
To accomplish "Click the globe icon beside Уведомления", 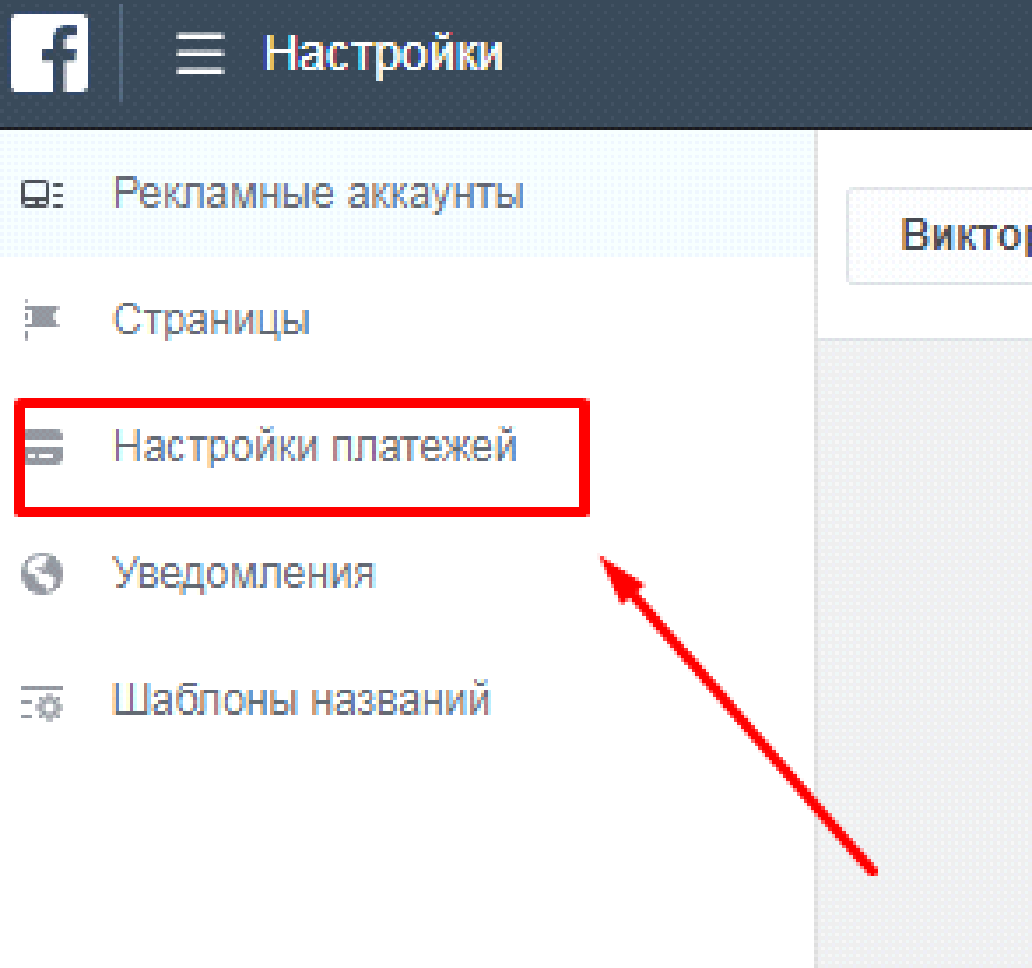I will 42,574.
